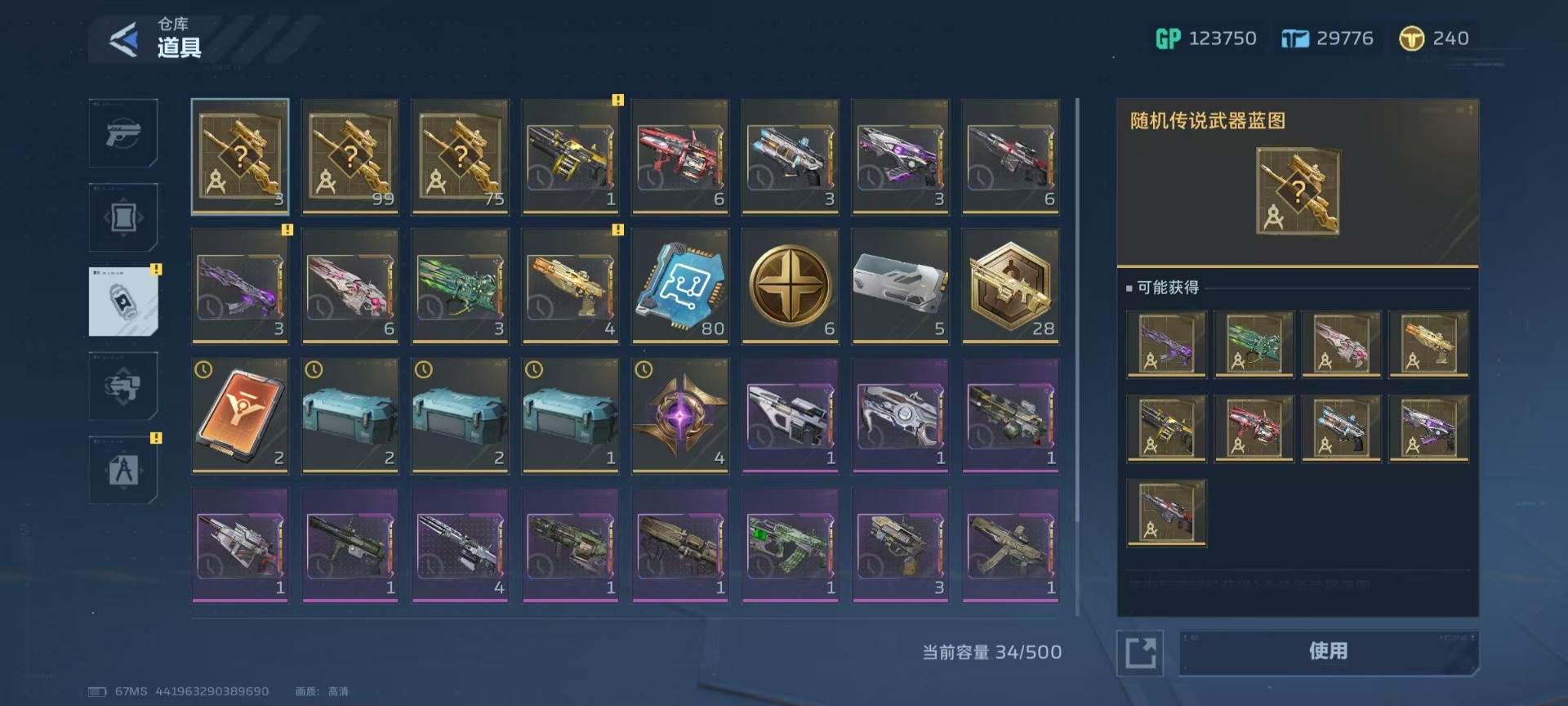This screenshot has width=1568, height=706.
Task: Select the gold hexagon weapon badge item
Action: point(1011,285)
